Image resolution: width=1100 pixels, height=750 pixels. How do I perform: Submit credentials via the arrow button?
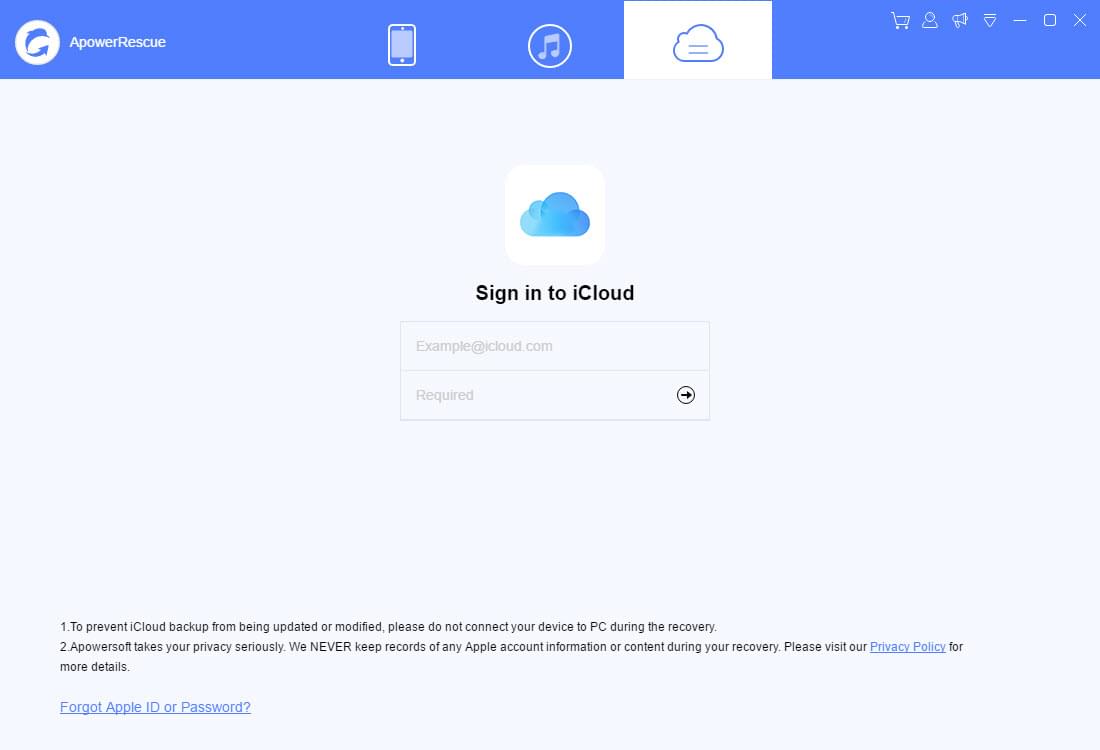tap(685, 395)
